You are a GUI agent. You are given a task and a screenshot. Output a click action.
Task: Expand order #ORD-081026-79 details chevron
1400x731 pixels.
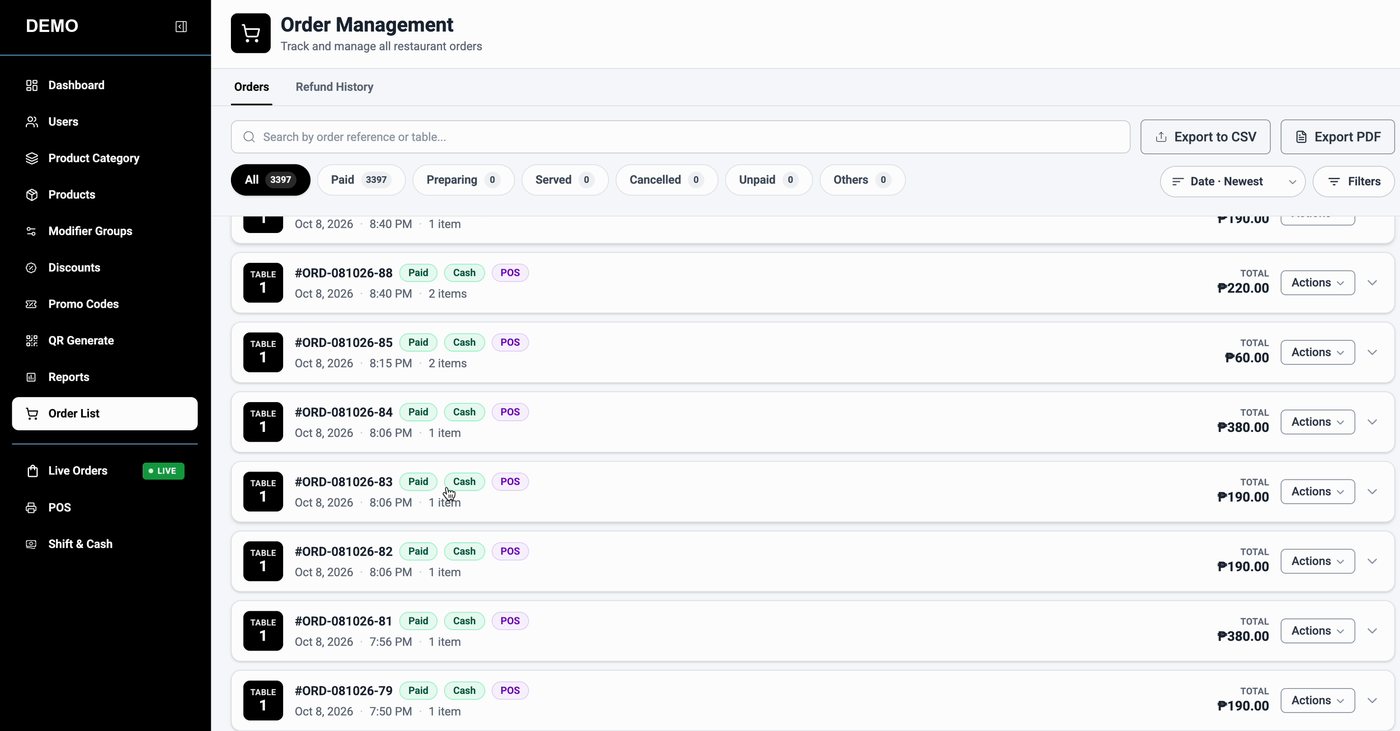pos(1372,701)
